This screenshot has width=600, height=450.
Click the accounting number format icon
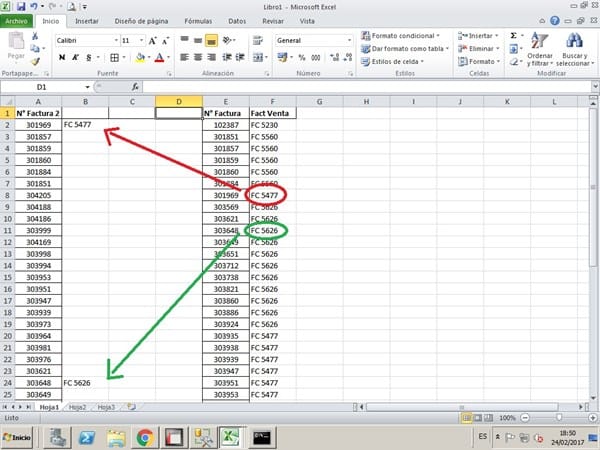tap(282, 57)
